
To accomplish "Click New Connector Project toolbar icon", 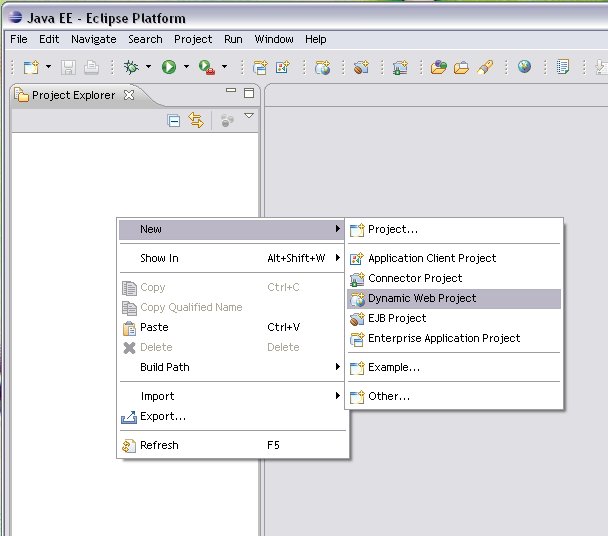I will (x=400, y=67).
